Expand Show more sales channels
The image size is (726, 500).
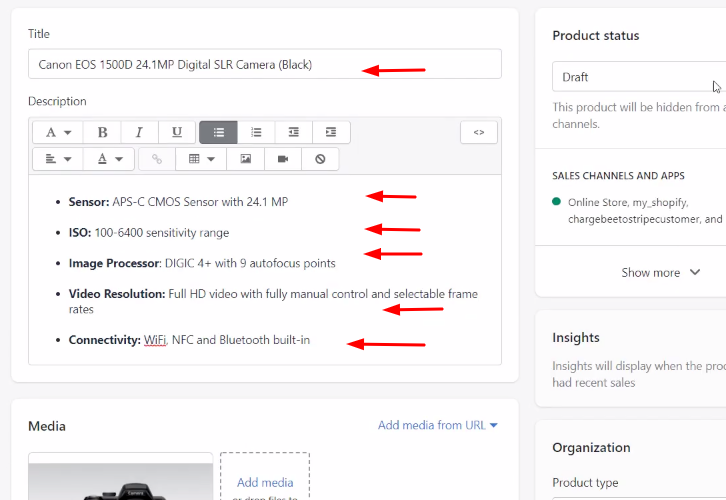[660, 273]
